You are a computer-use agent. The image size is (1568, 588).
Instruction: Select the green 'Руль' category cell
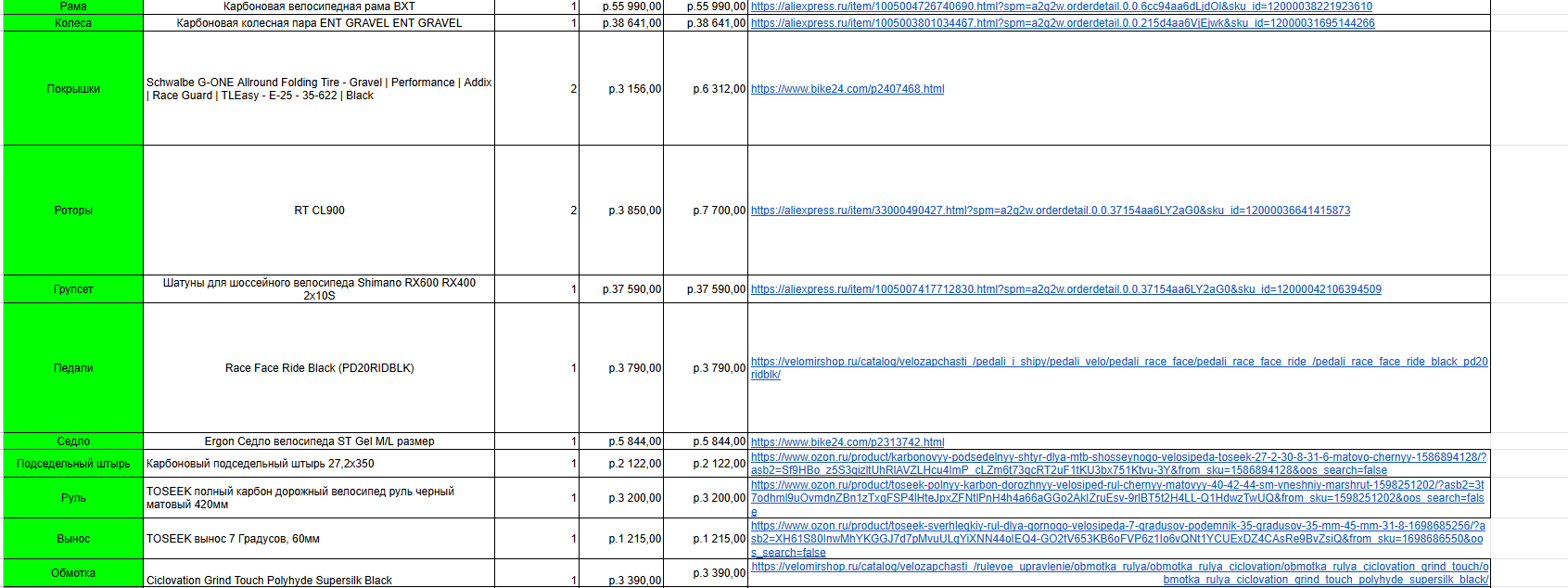(x=73, y=498)
